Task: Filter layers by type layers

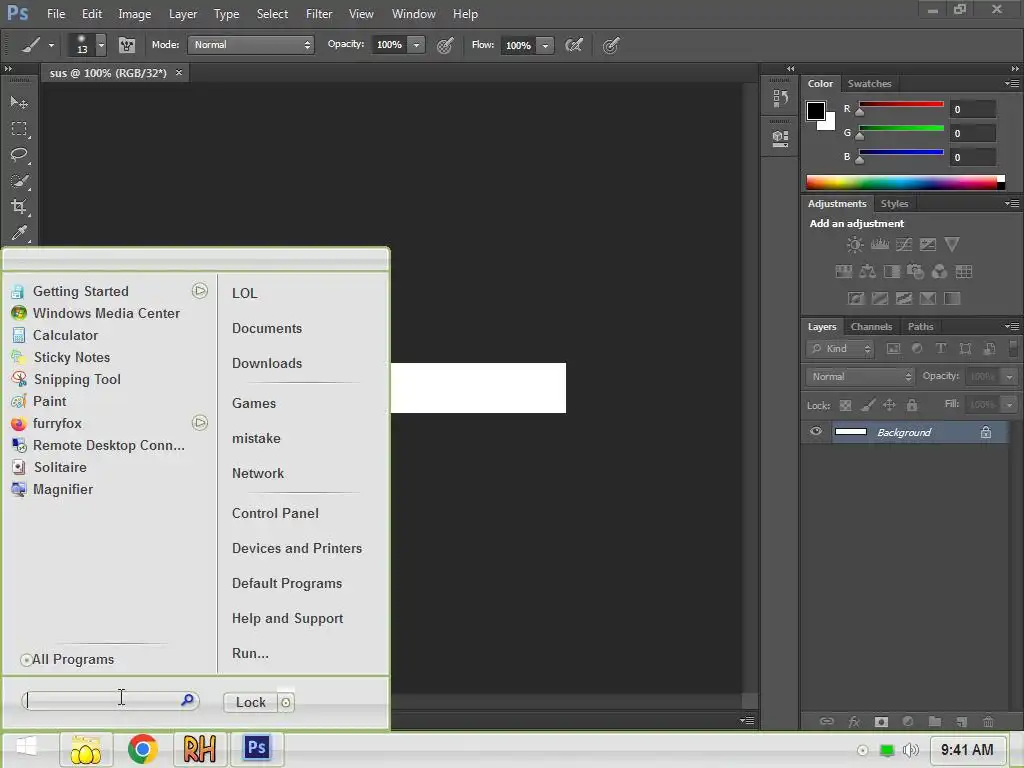Action: click(x=941, y=349)
